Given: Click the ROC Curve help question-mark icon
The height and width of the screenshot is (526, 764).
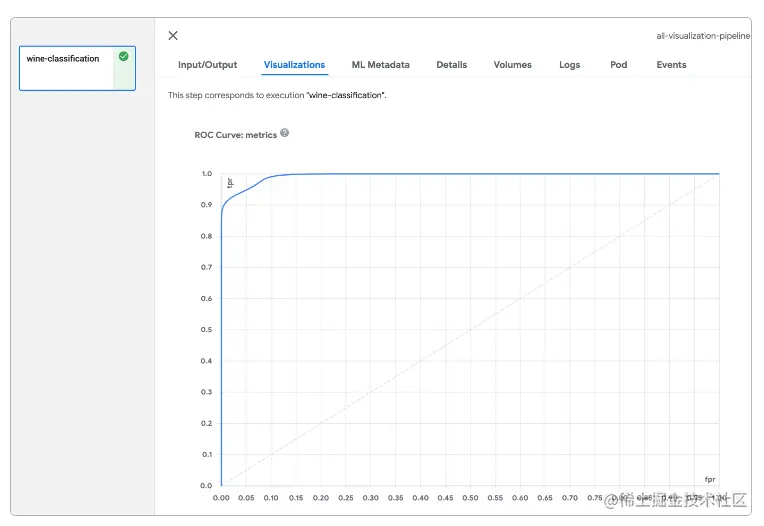Looking at the screenshot, I should tap(285, 132).
